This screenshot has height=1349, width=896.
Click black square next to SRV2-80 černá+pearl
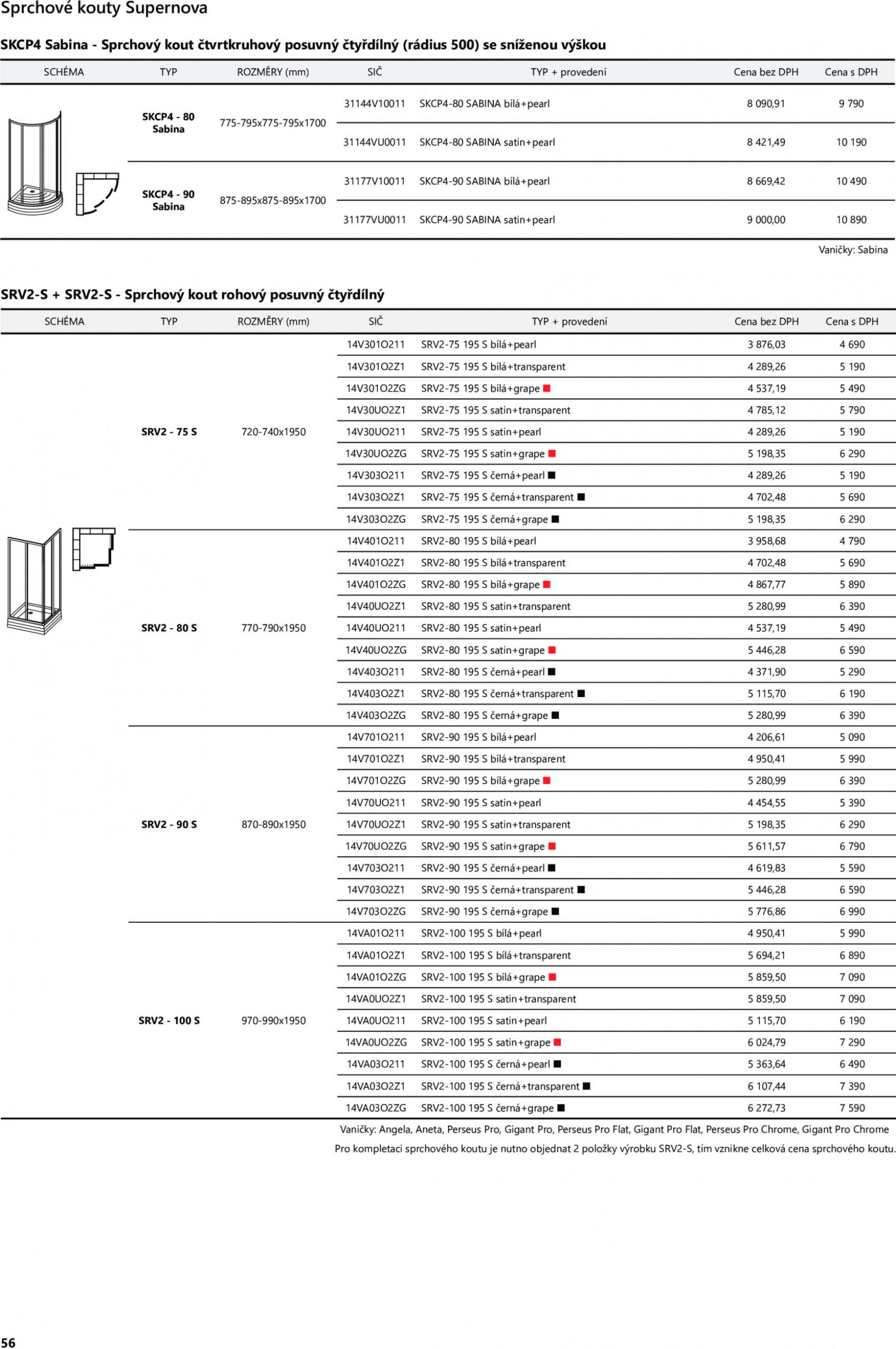(x=552, y=672)
